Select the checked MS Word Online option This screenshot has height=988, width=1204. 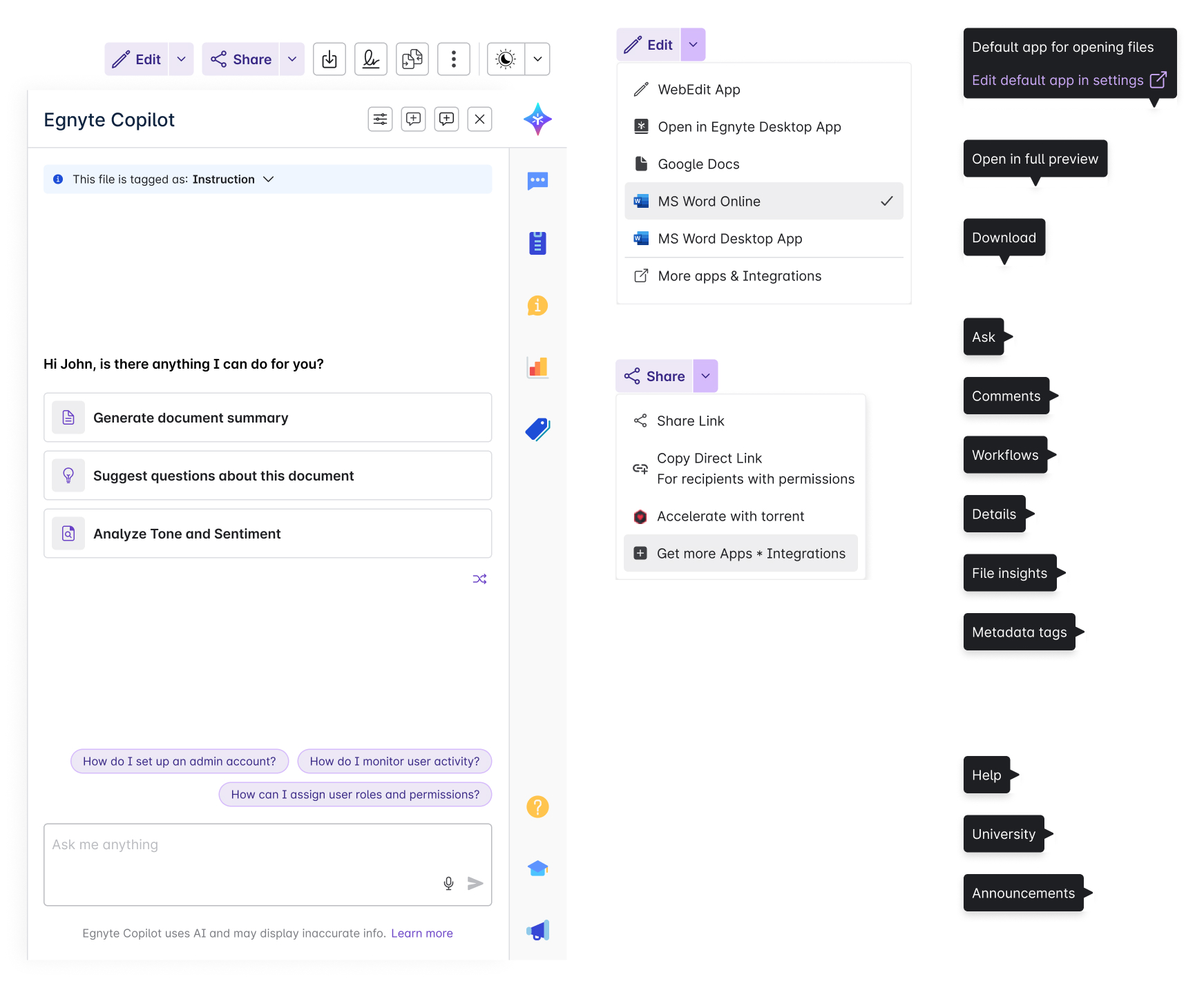tap(764, 202)
